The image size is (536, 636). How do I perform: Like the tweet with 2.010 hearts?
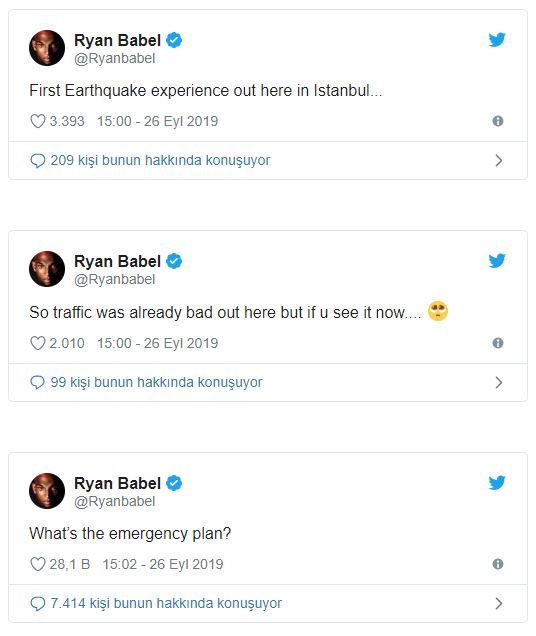coord(38,343)
